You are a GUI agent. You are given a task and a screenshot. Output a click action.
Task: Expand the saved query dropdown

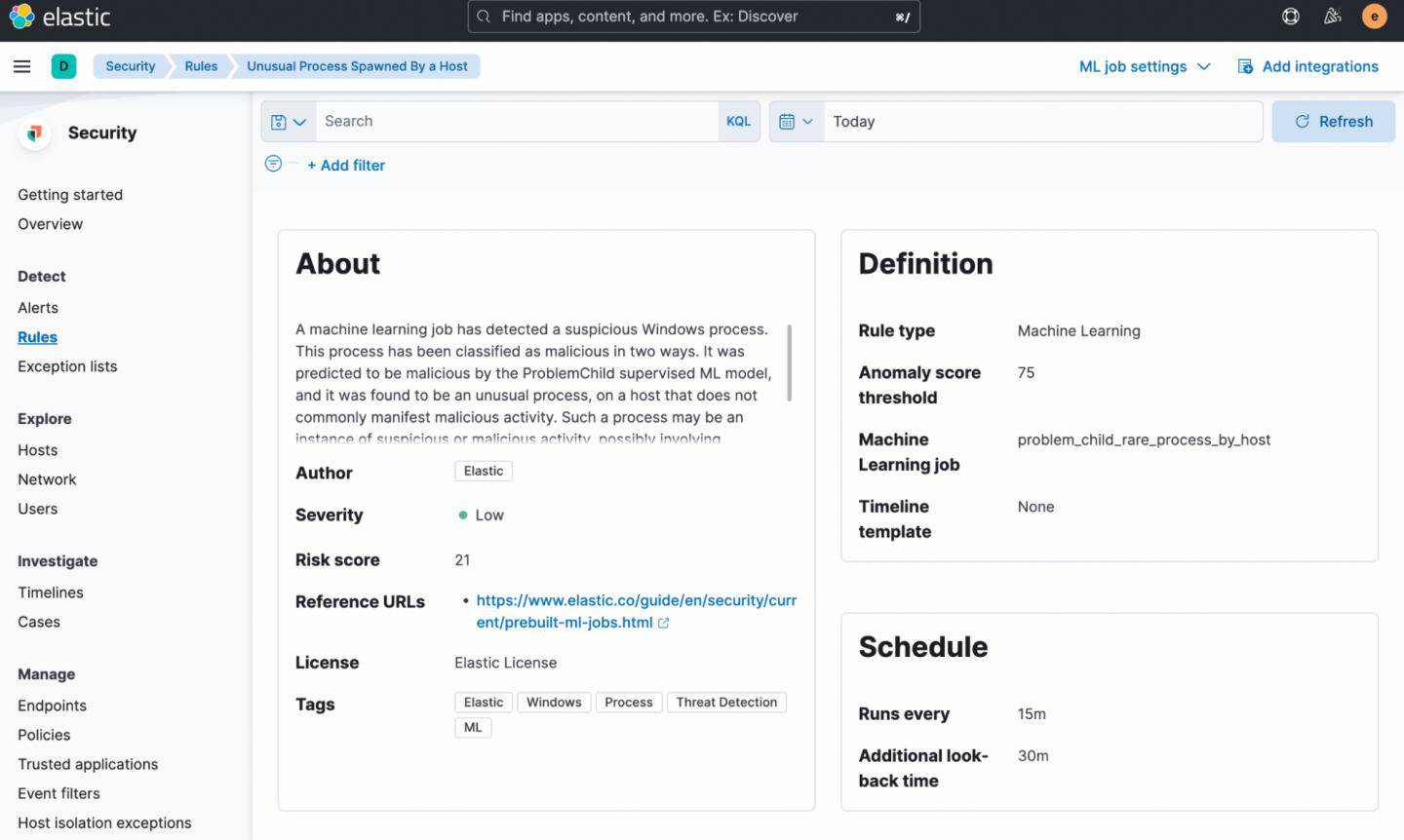click(x=289, y=122)
